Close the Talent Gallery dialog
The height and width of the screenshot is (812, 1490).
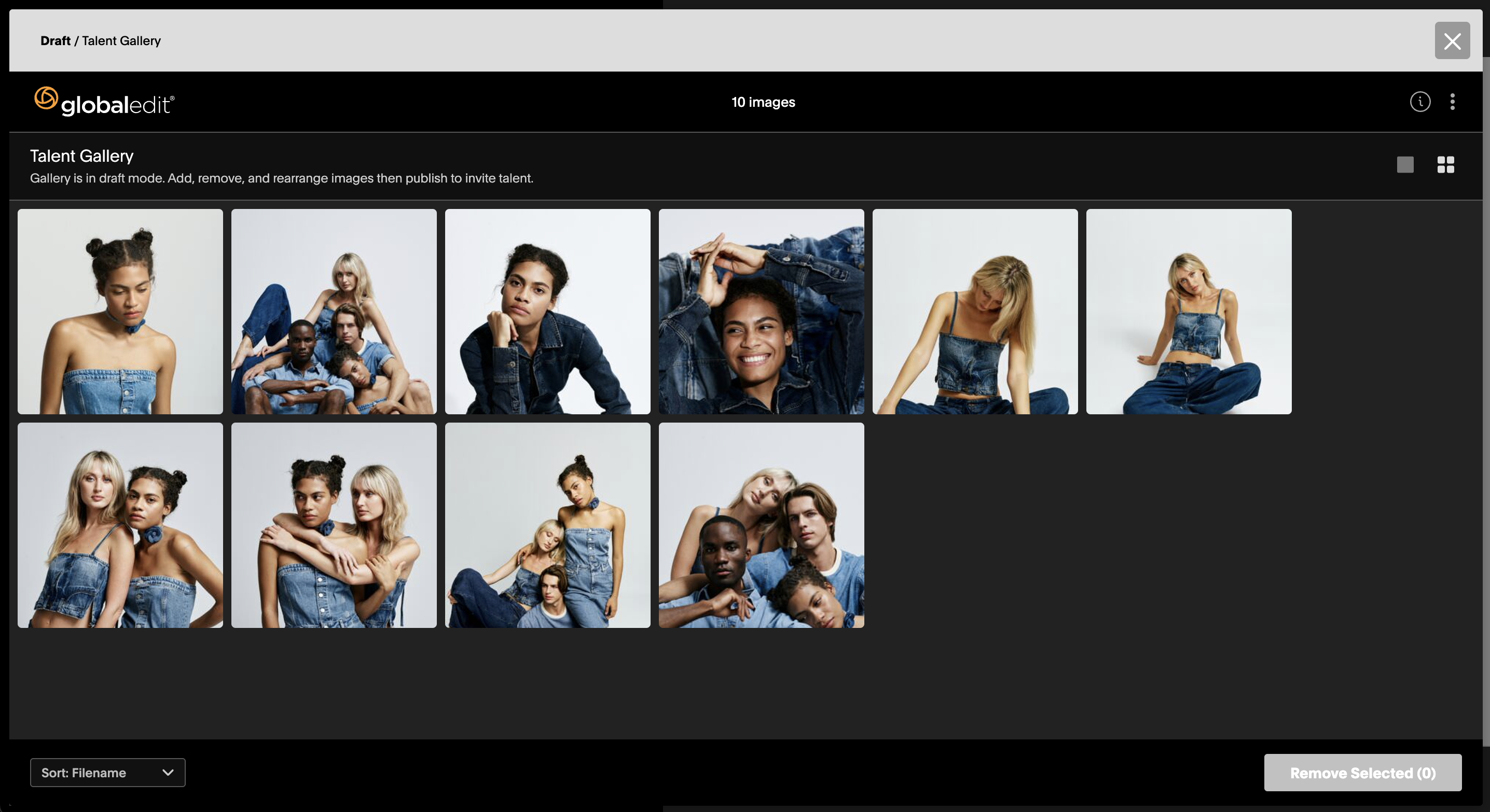1452,40
